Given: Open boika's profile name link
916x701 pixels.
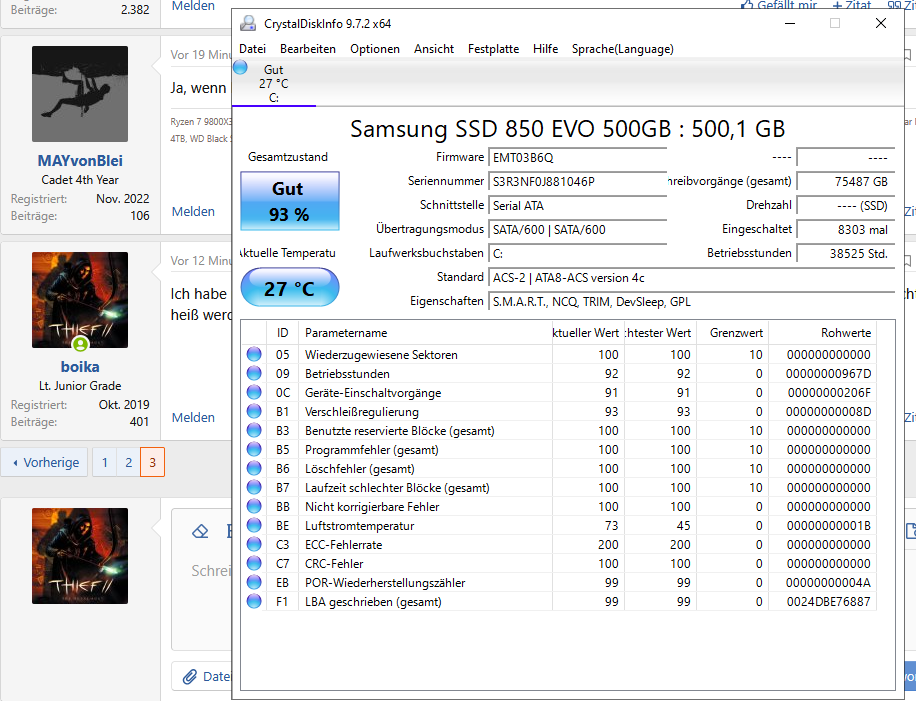Looking at the screenshot, I should pos(80,367).
